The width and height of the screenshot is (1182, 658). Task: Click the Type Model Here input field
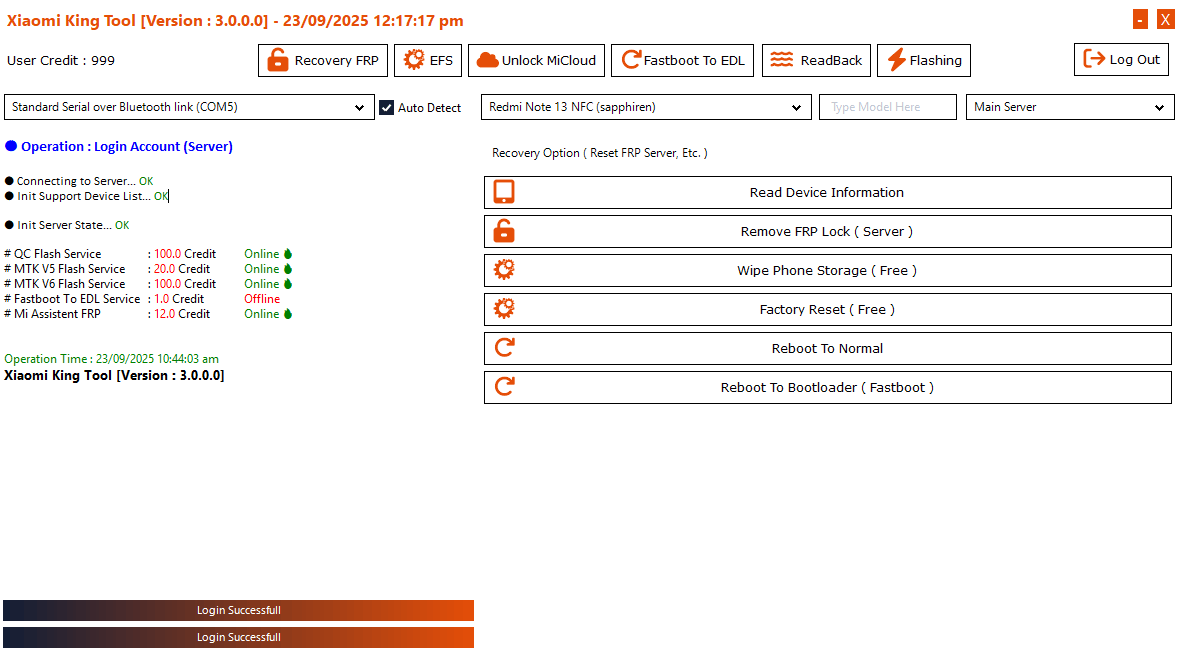[x=887, y=107]
